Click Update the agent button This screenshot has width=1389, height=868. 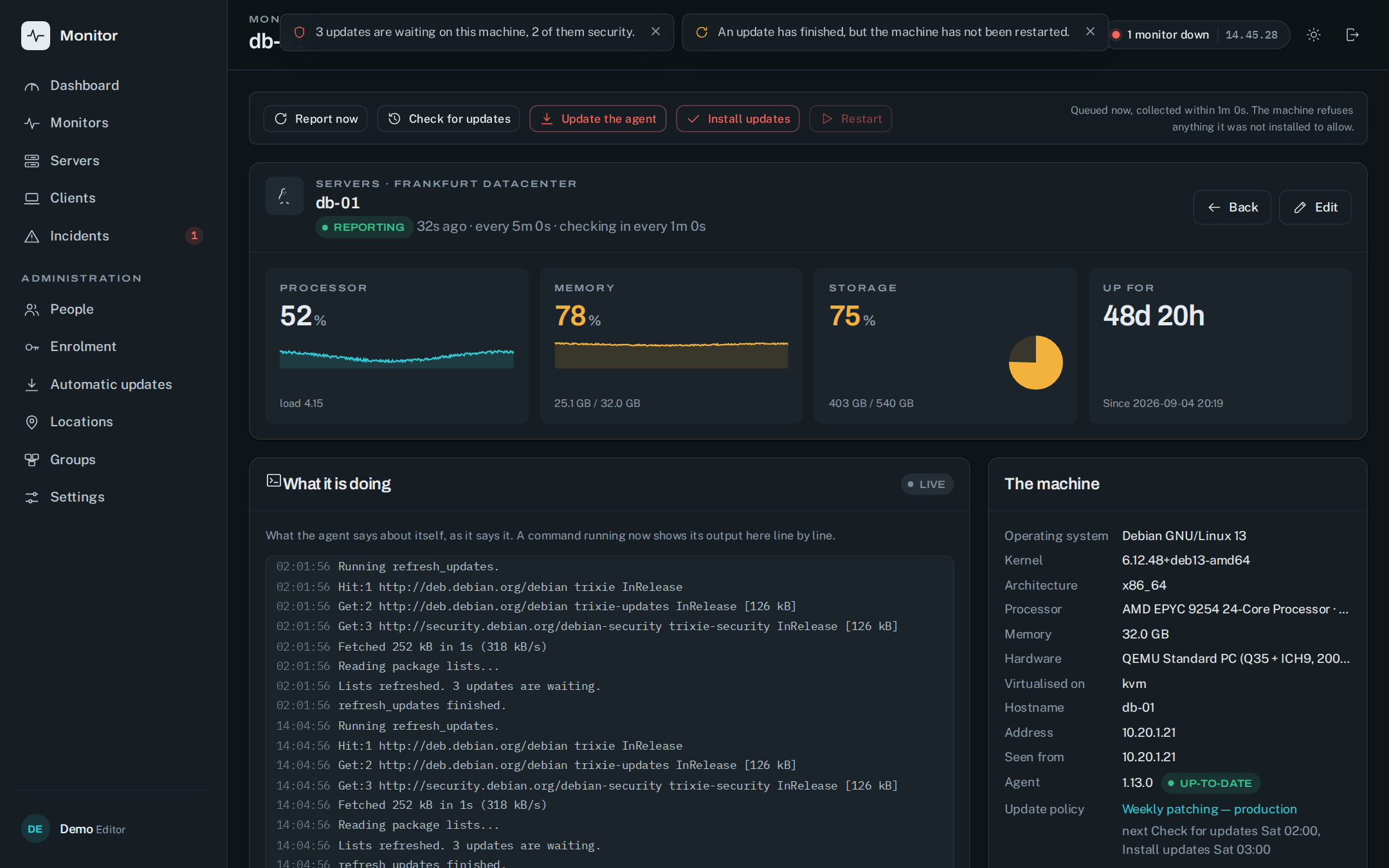pos(598,119)
